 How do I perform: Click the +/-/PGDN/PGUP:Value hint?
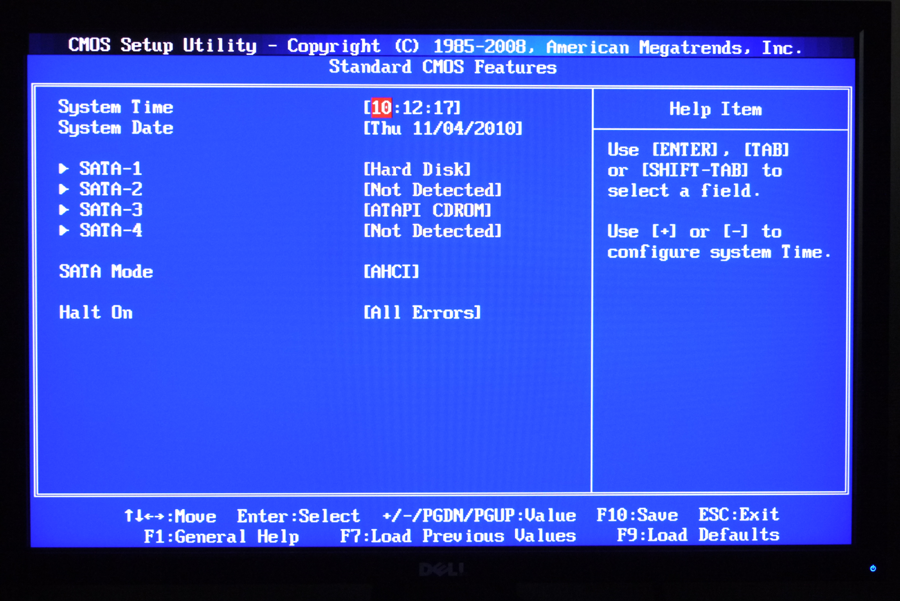tap(479, 515)
